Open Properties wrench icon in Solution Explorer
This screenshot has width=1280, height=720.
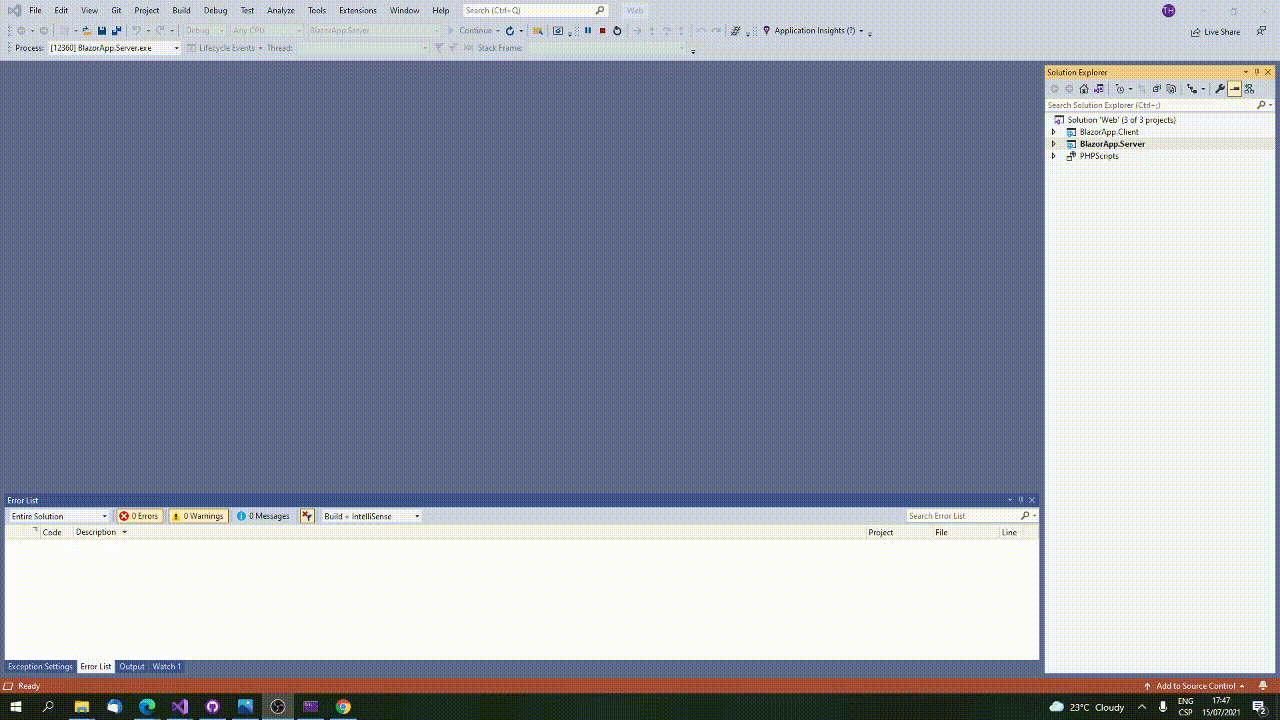(x=1220, y=89)
